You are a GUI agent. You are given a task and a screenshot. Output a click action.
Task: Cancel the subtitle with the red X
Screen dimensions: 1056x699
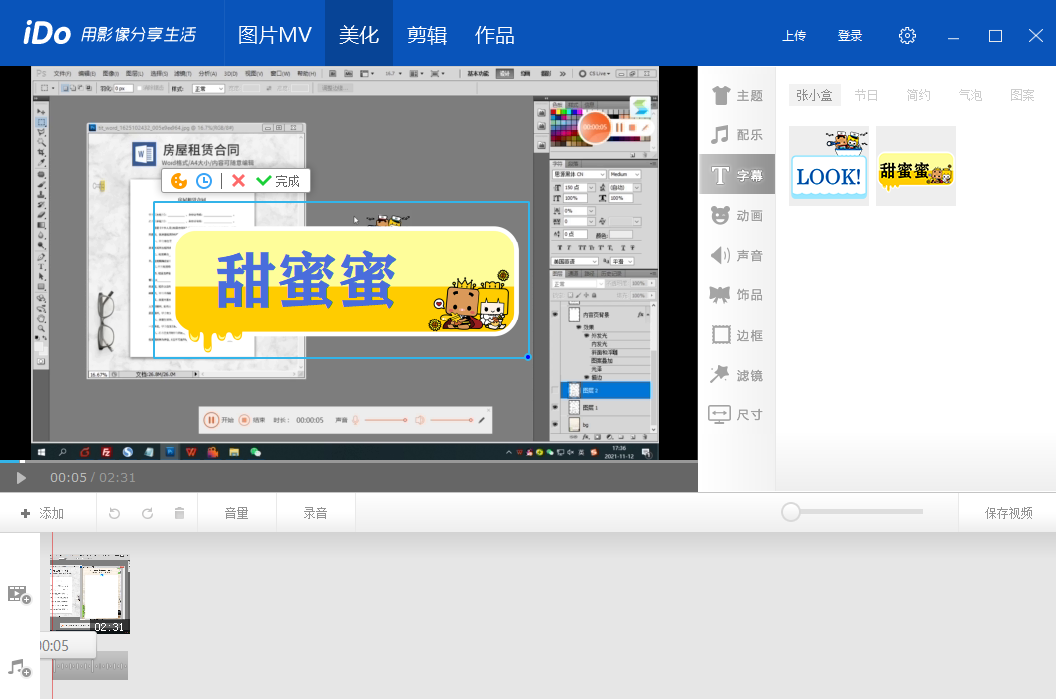[x=238, y=180]
